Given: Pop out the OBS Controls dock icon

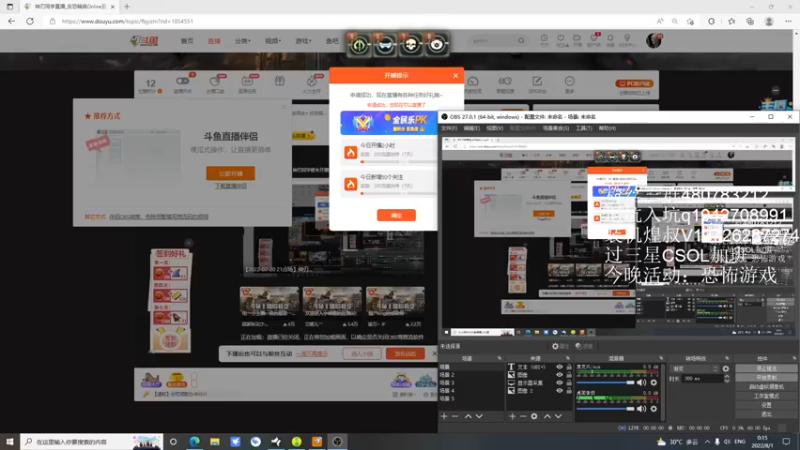Looking at the screenshot, I should click(x=793, y=358).
